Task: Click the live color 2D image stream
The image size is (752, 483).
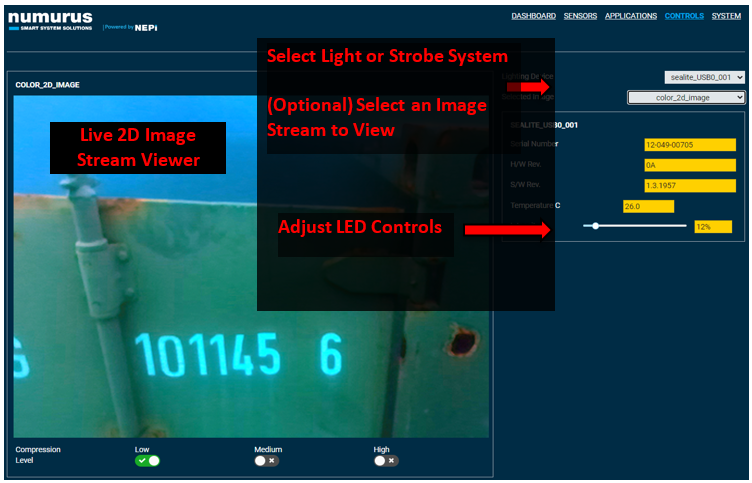Action: point(251,266)
